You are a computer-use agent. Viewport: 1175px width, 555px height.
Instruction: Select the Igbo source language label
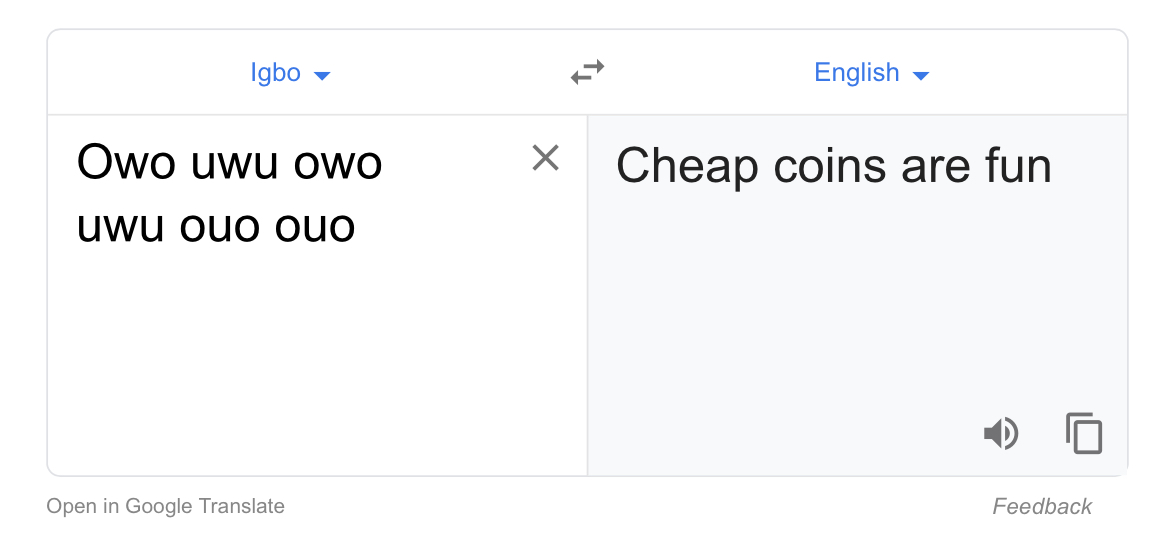[x=275, y=73]
